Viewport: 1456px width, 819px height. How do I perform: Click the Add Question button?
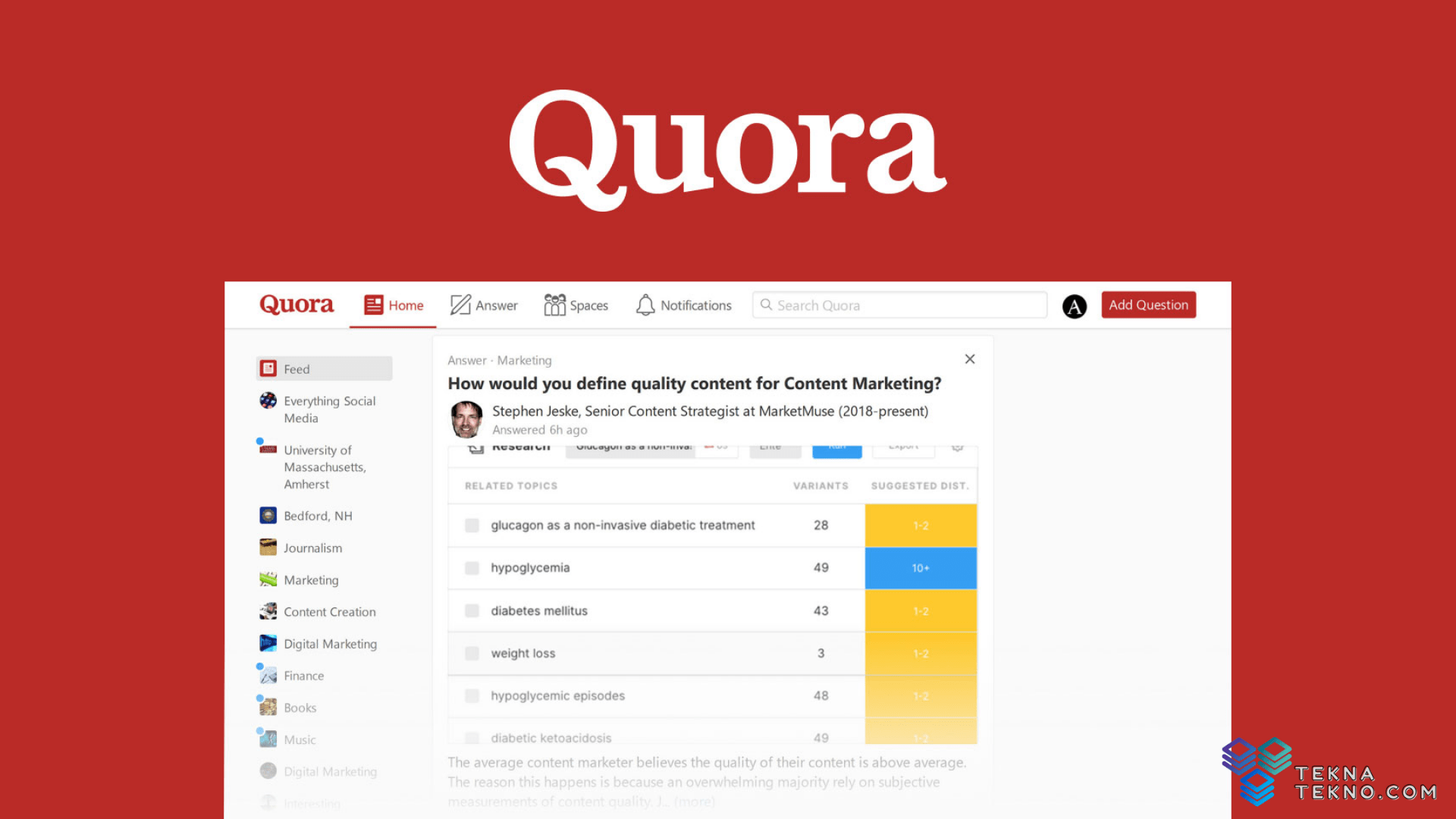tap(1148, 304)
